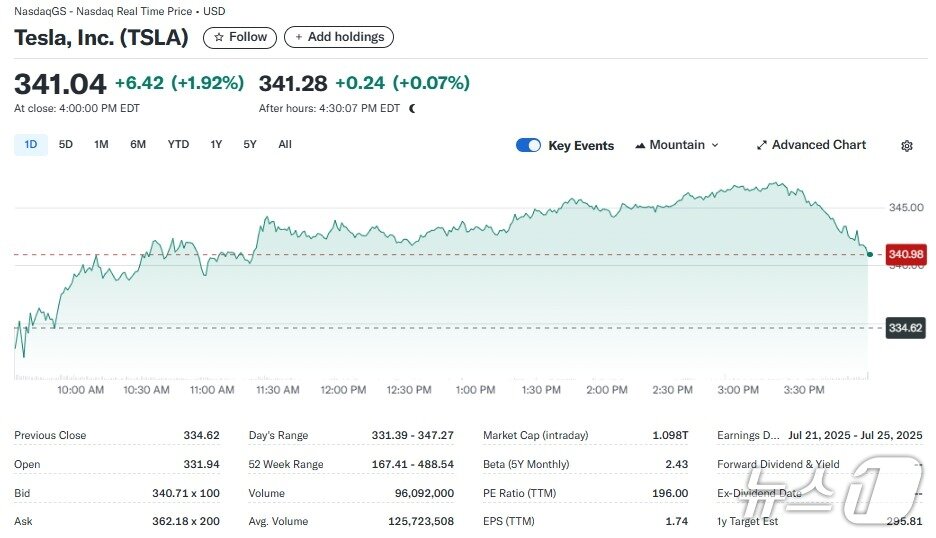936x538 pixels.
Task: Open the Advanced Chart link
Action: 811,145
